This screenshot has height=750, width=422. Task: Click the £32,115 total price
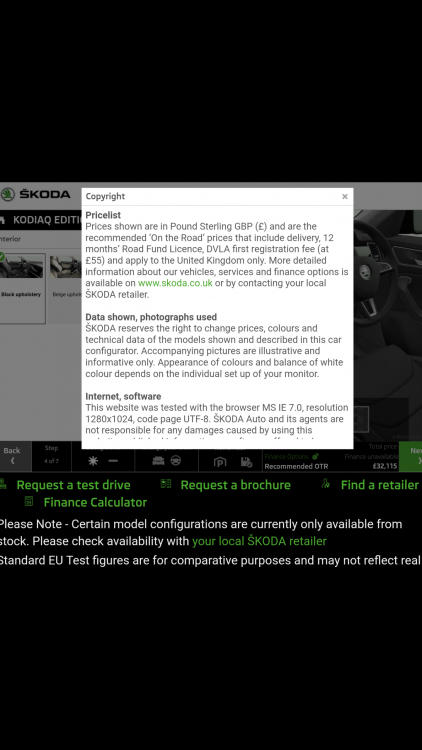tap(385, 466)
